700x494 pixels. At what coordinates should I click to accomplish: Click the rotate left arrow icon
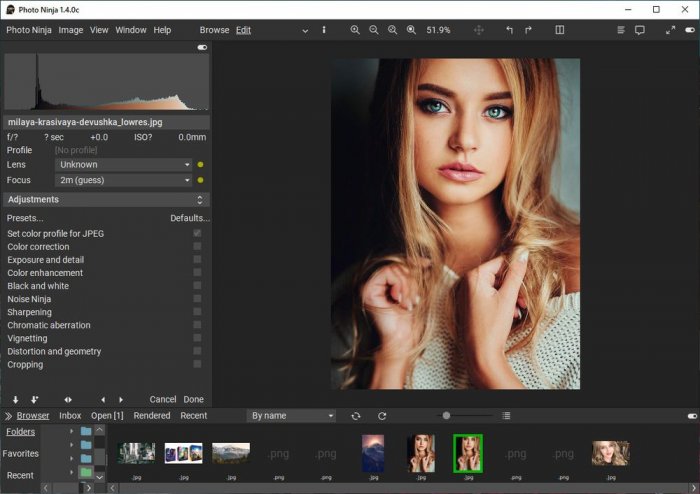[x=509, y=30]
